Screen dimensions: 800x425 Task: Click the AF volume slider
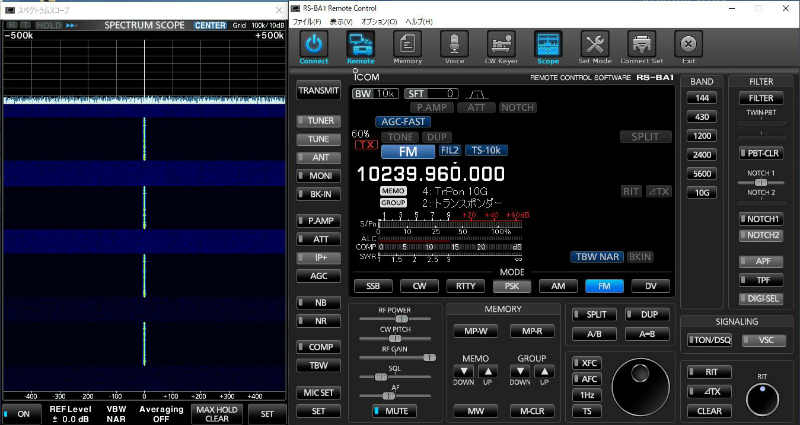tap(395, 396)
